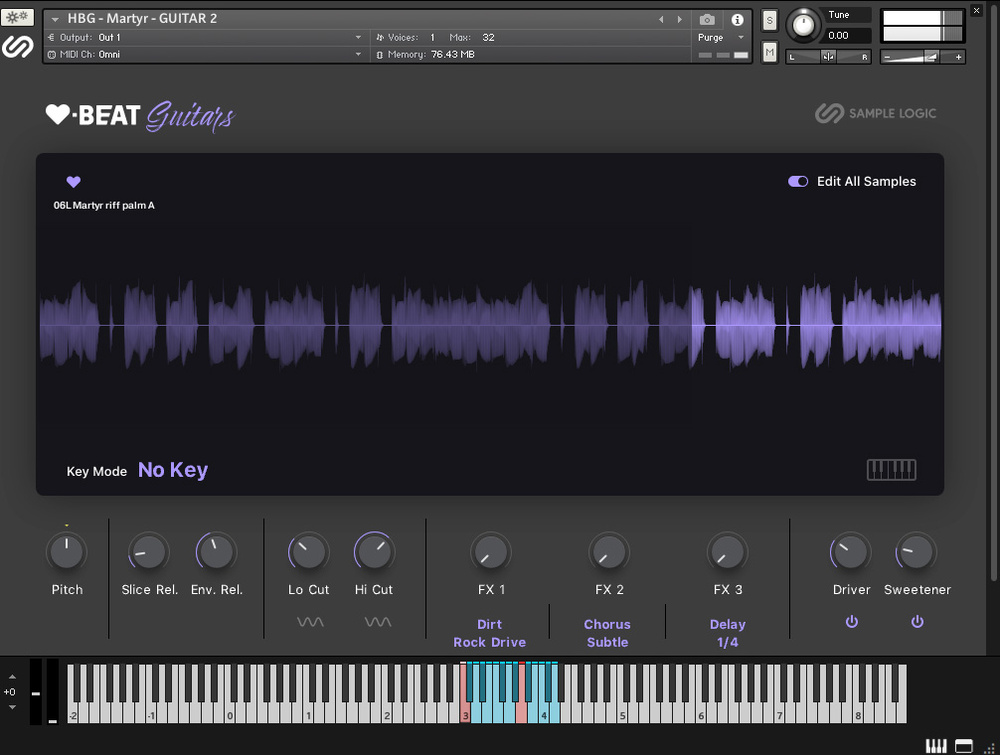Click the purple heart favorite icon
This screenshot has width=1000, height=755.
(73, 182)
